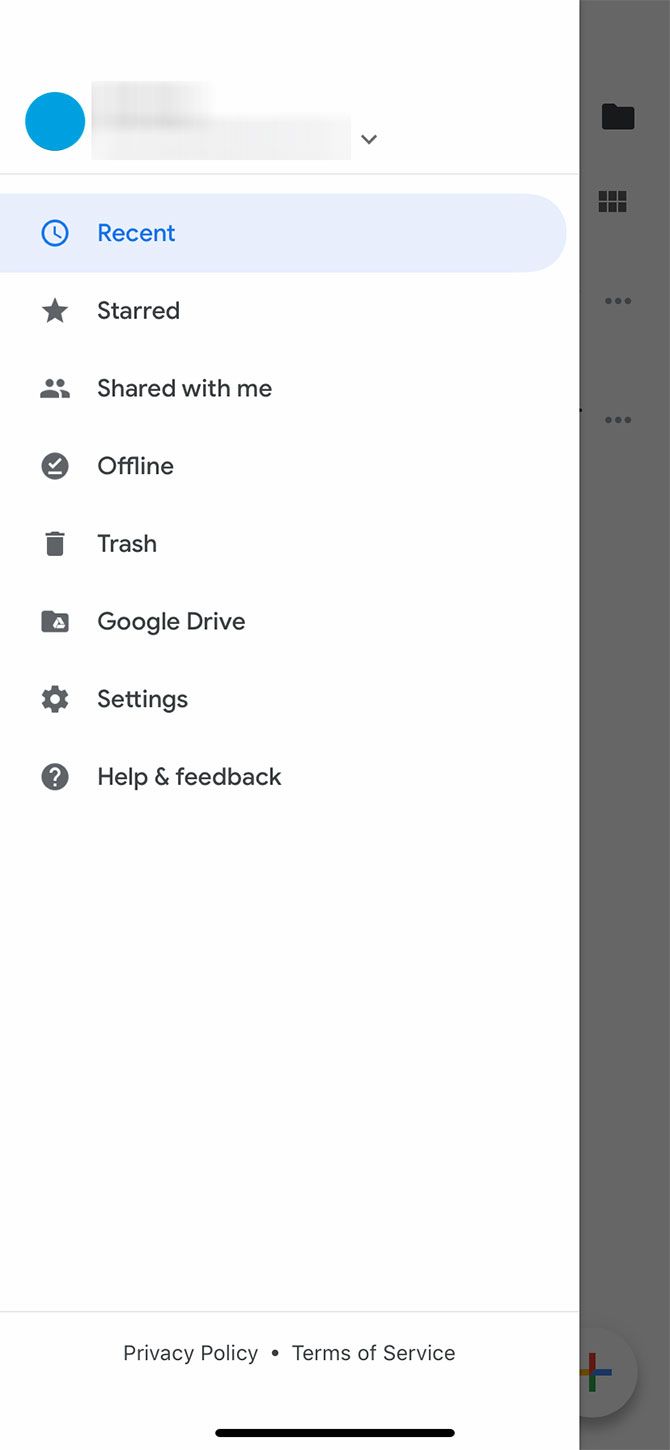Open the Recent files view
The height and width of the screenshot is (1450, 670).
click(x=283, y=233)
